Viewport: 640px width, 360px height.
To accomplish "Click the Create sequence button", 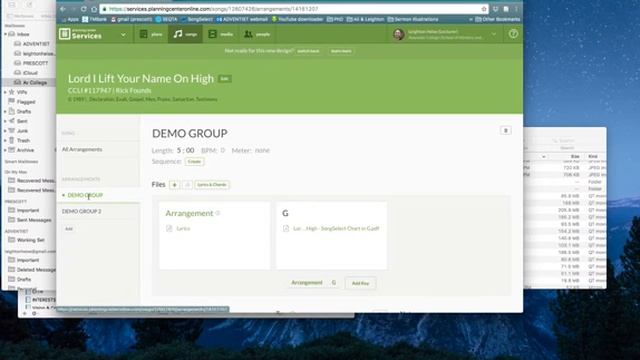I will pyautogui.click(x=194, y=162).
